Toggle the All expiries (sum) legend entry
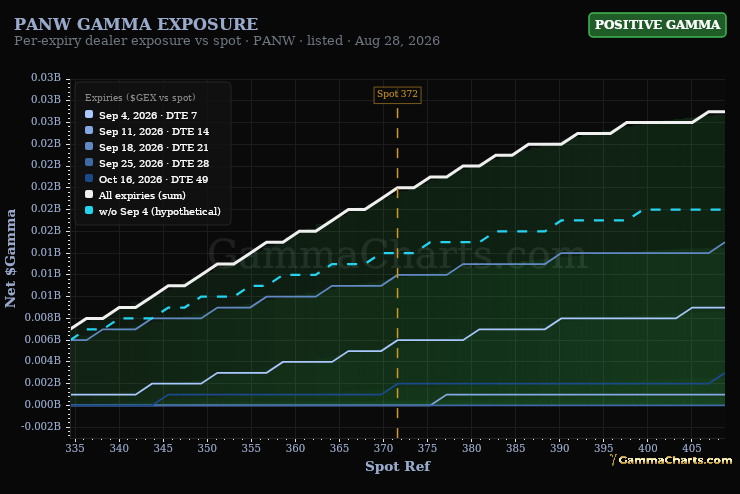740x494 pixels. pos(135,195)
